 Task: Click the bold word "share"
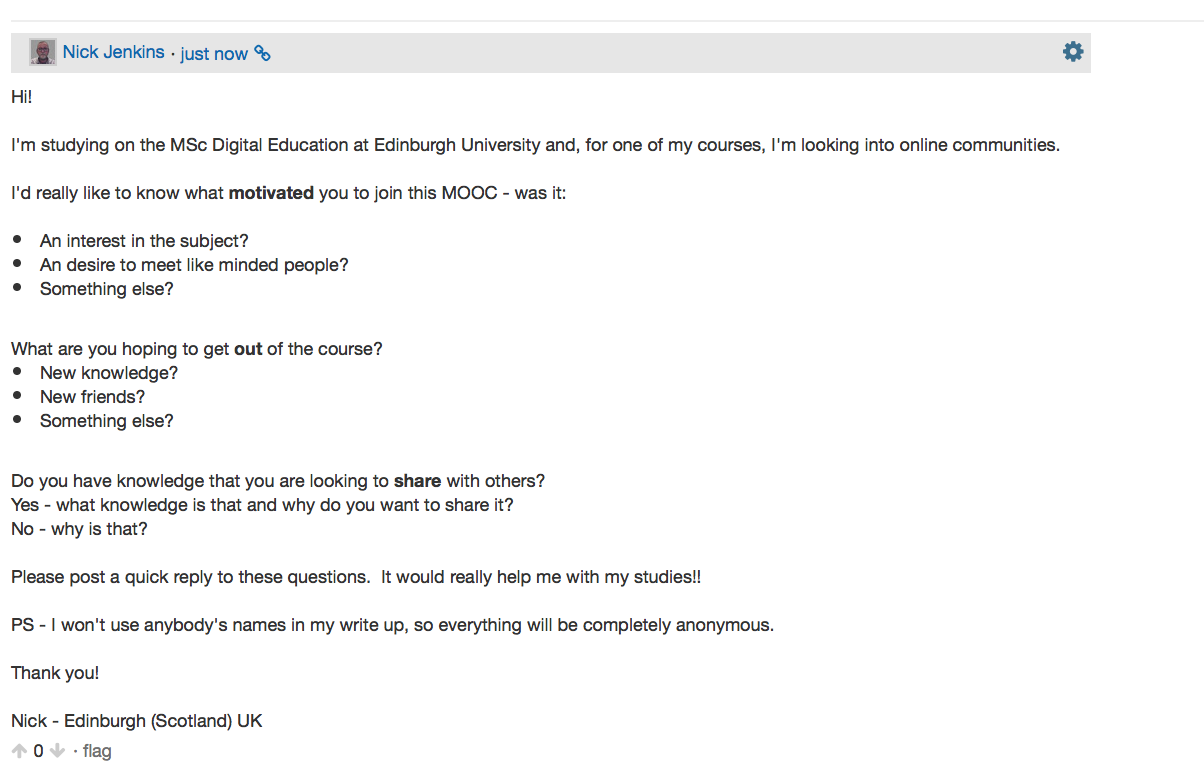click(x=417, y=481)
